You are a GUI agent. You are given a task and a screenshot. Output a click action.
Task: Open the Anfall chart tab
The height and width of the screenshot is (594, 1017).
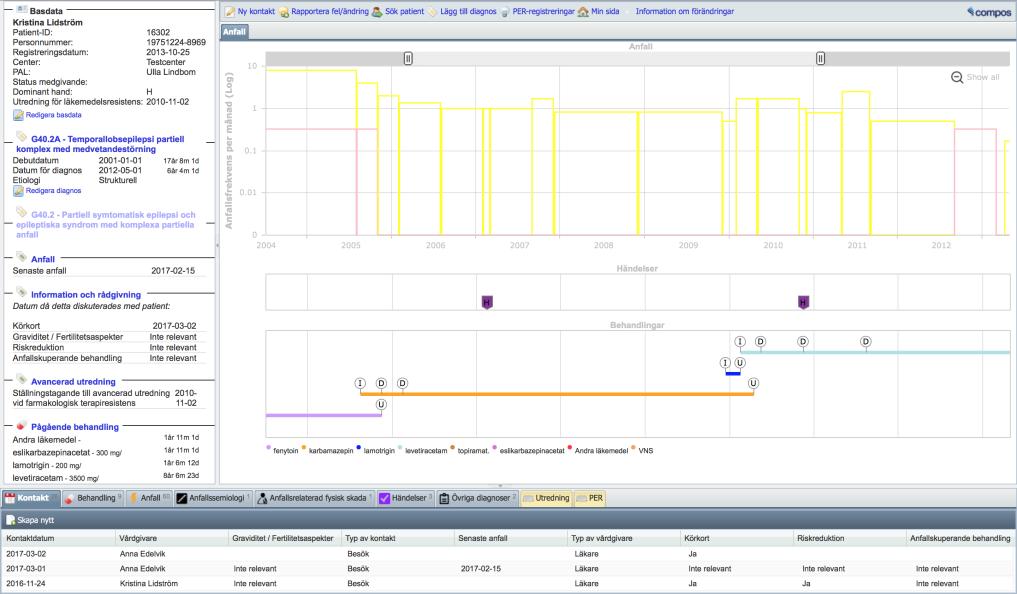234,32
